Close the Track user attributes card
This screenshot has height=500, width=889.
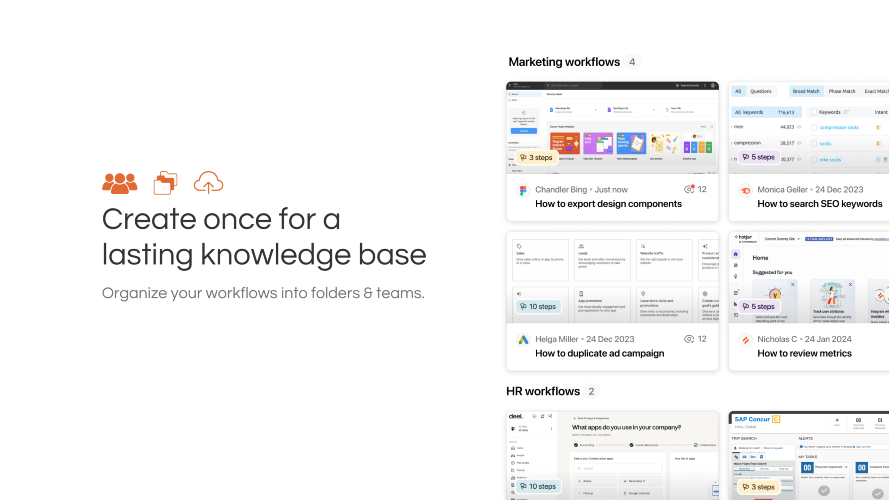pyautogui.click(x=850, y=285)
